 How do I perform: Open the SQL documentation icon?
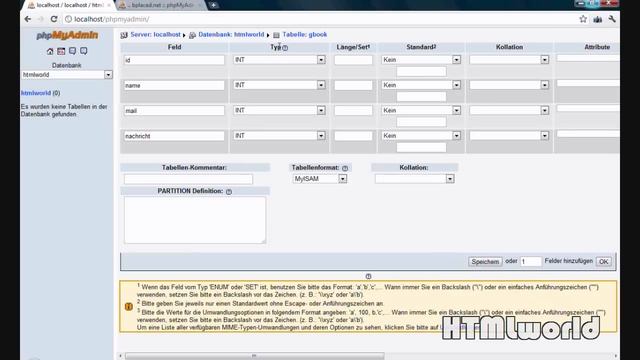tap(84, 51)
